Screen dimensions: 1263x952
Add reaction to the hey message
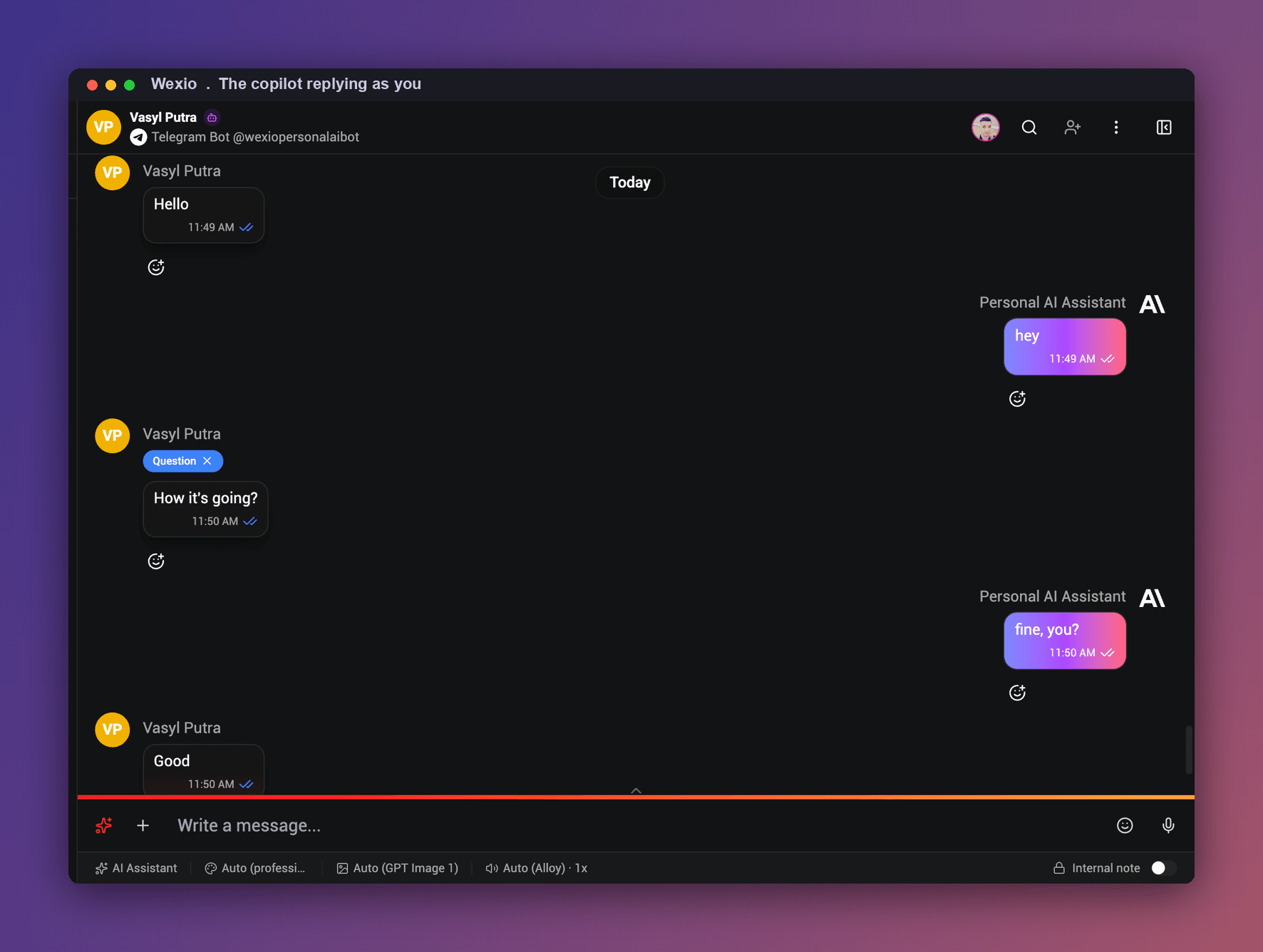click(x=1017, y=398)
